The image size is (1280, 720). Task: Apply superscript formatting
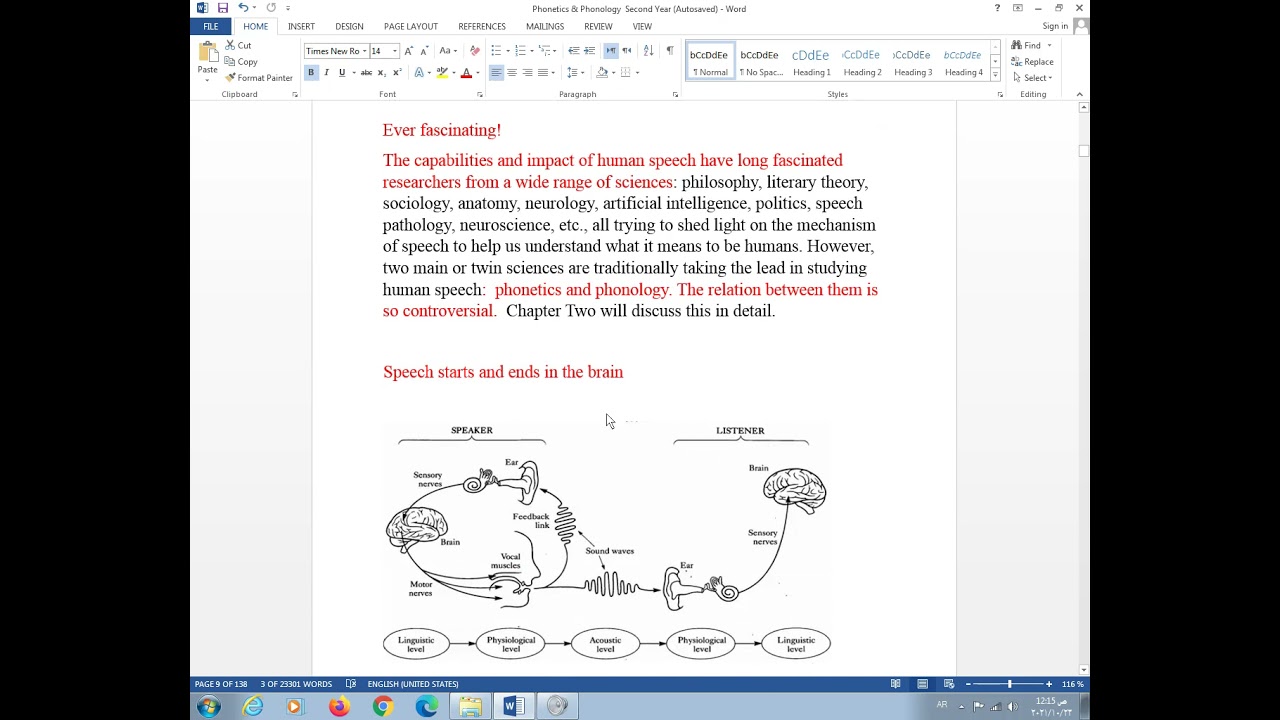pyautogui.click(x=397, y=72)
